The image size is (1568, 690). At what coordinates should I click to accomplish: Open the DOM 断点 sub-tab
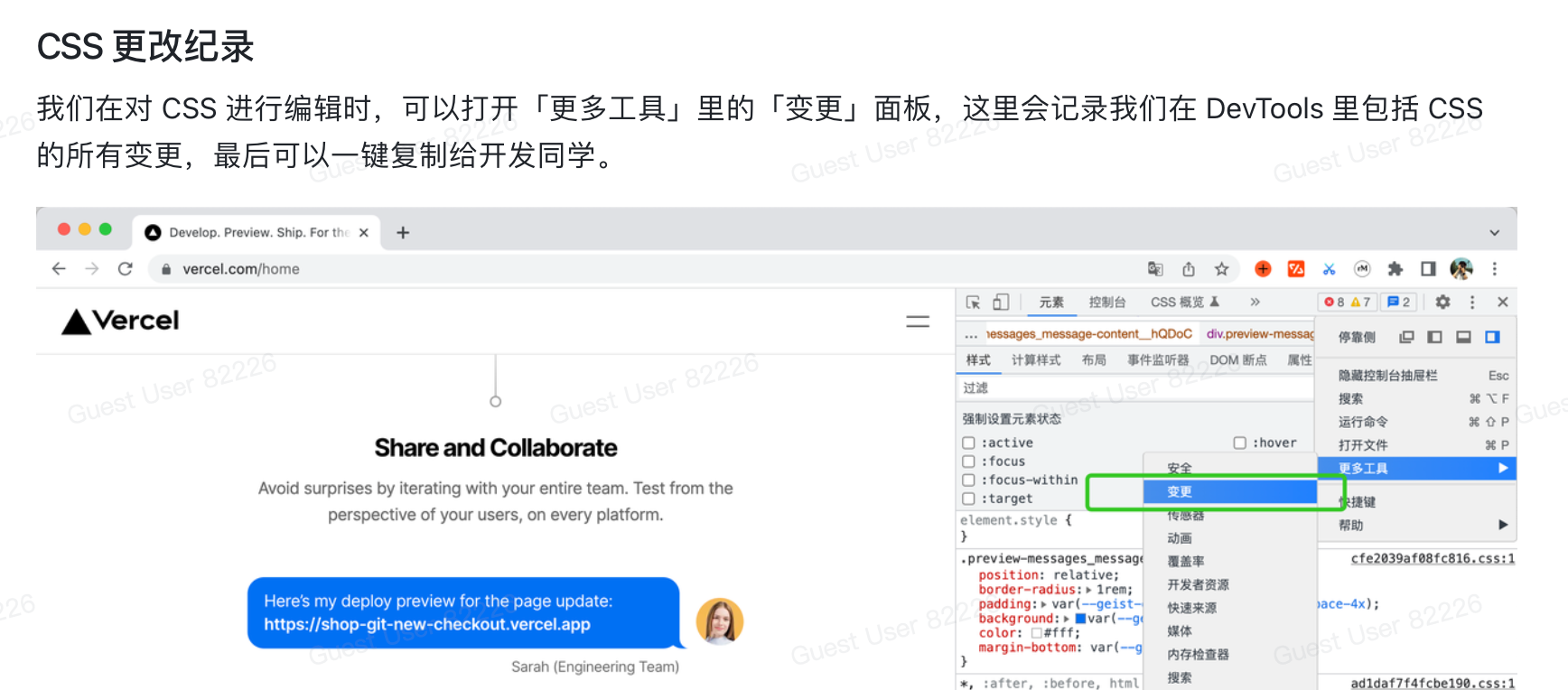pyautogui.click(x=1238, y=360)
